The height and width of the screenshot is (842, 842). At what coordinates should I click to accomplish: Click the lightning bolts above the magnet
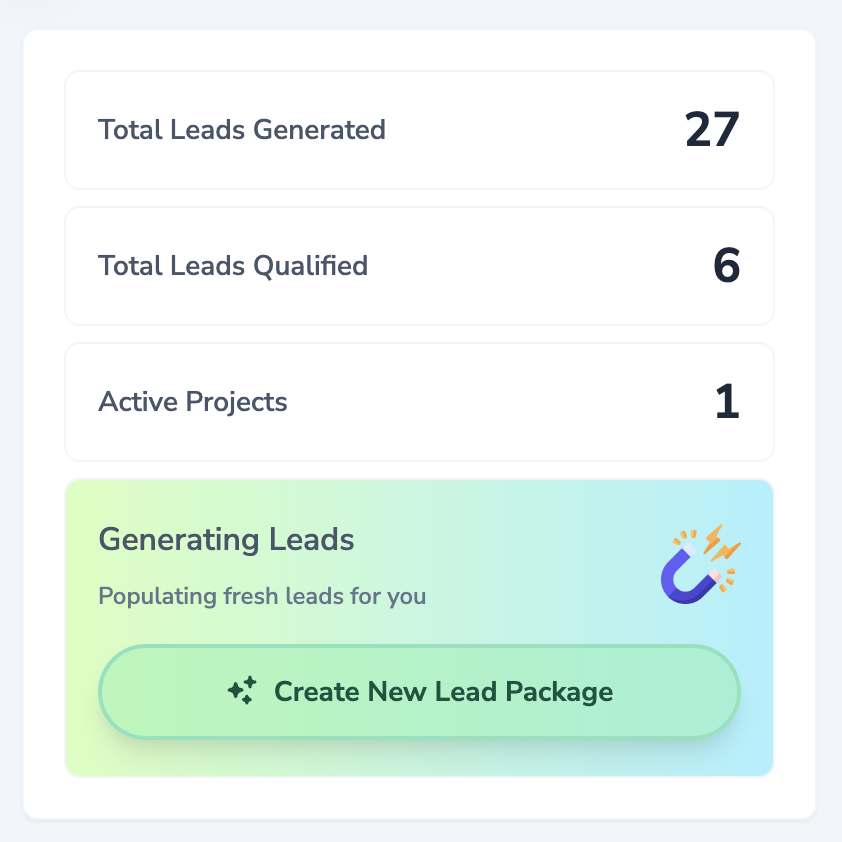click(x=721, y=543)
